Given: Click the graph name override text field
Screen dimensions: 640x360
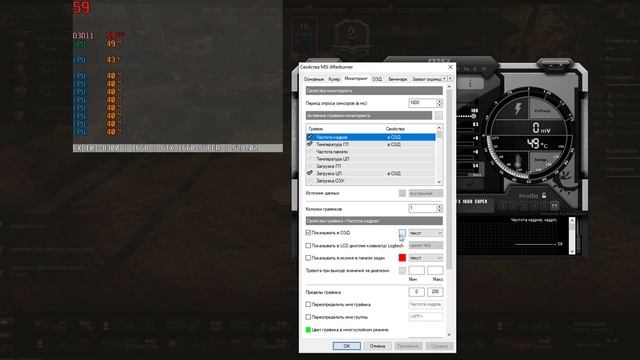Looking at the screenshot, I should point(426,304).
